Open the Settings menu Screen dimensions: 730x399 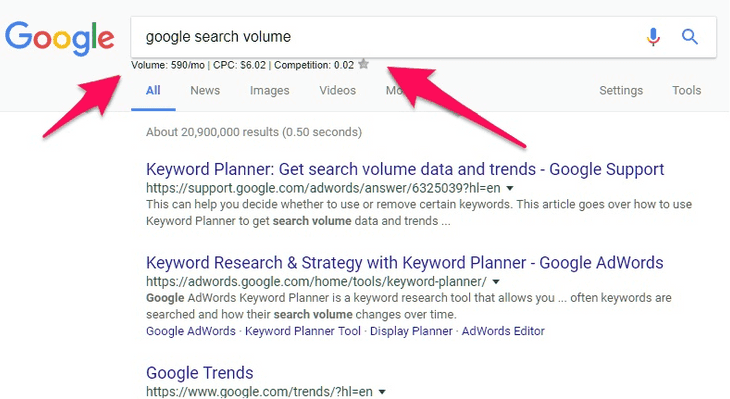point(621,90)
